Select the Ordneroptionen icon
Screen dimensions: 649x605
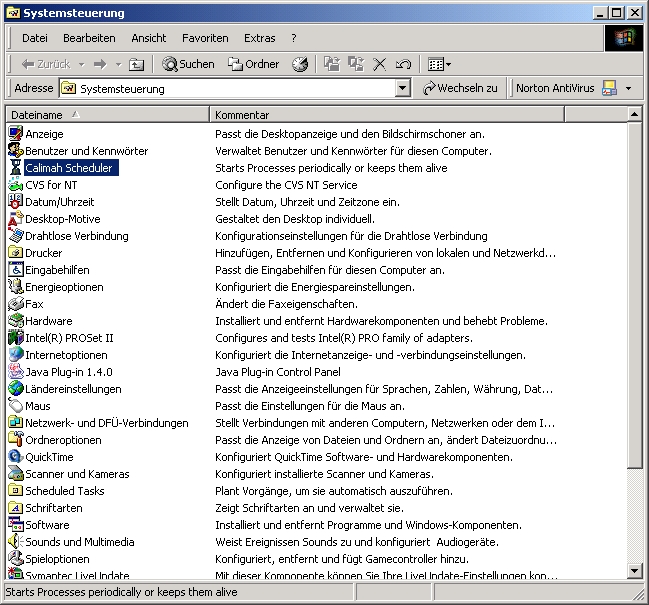[x=16, y=439]
